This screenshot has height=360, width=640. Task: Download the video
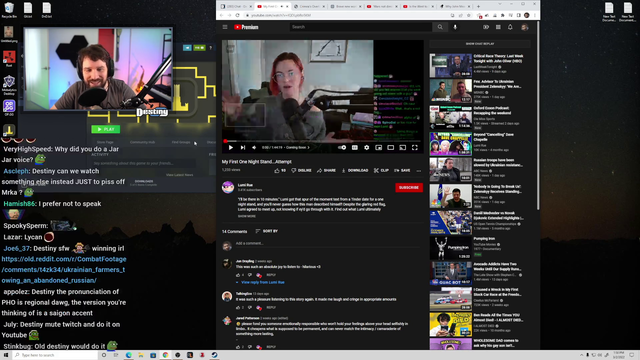(355, 170)
